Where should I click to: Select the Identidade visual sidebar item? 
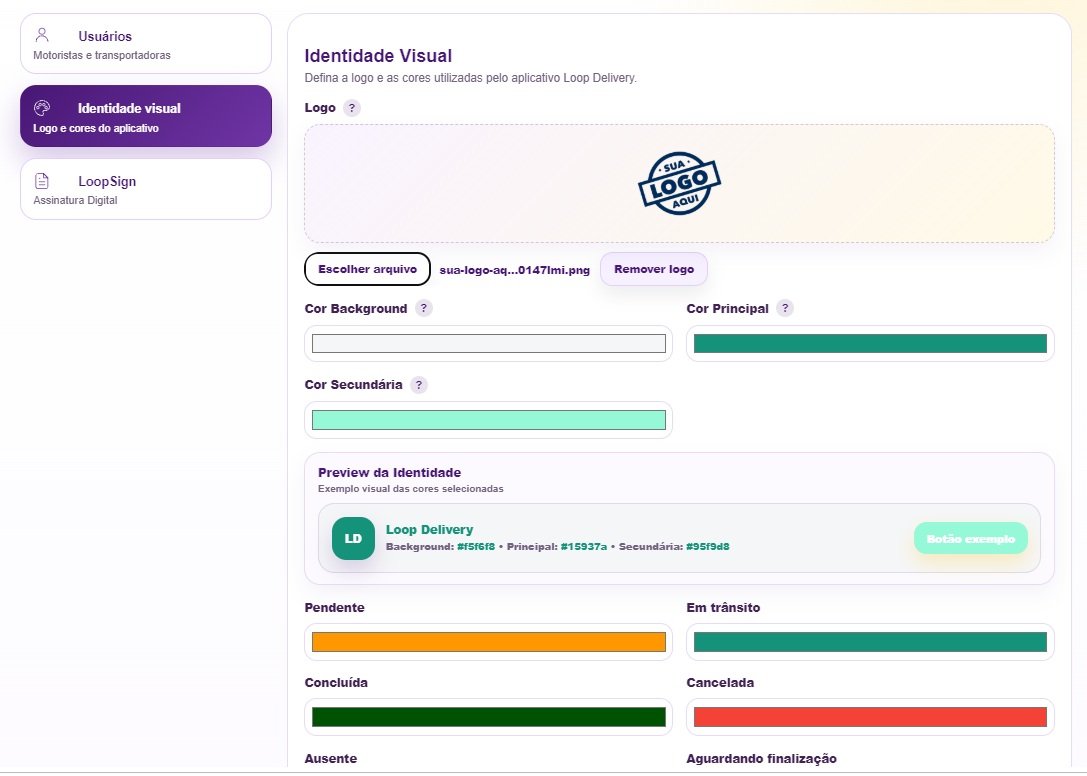pos(146,116)
